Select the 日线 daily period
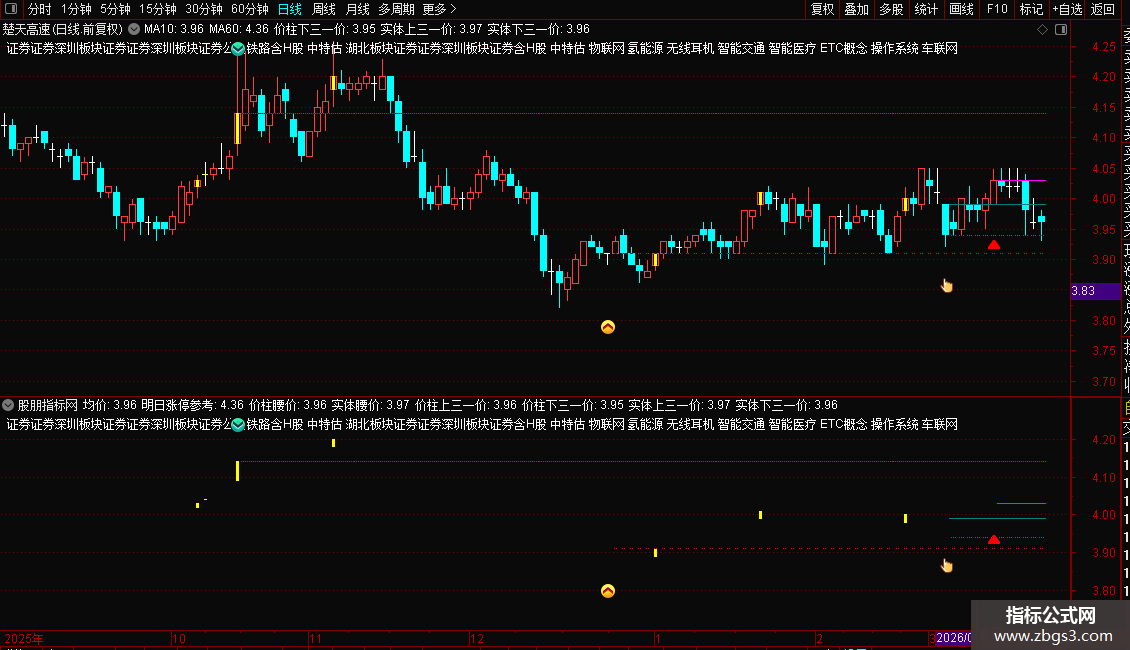Viewport: 1130px width, 650px height. pos(290,9)
